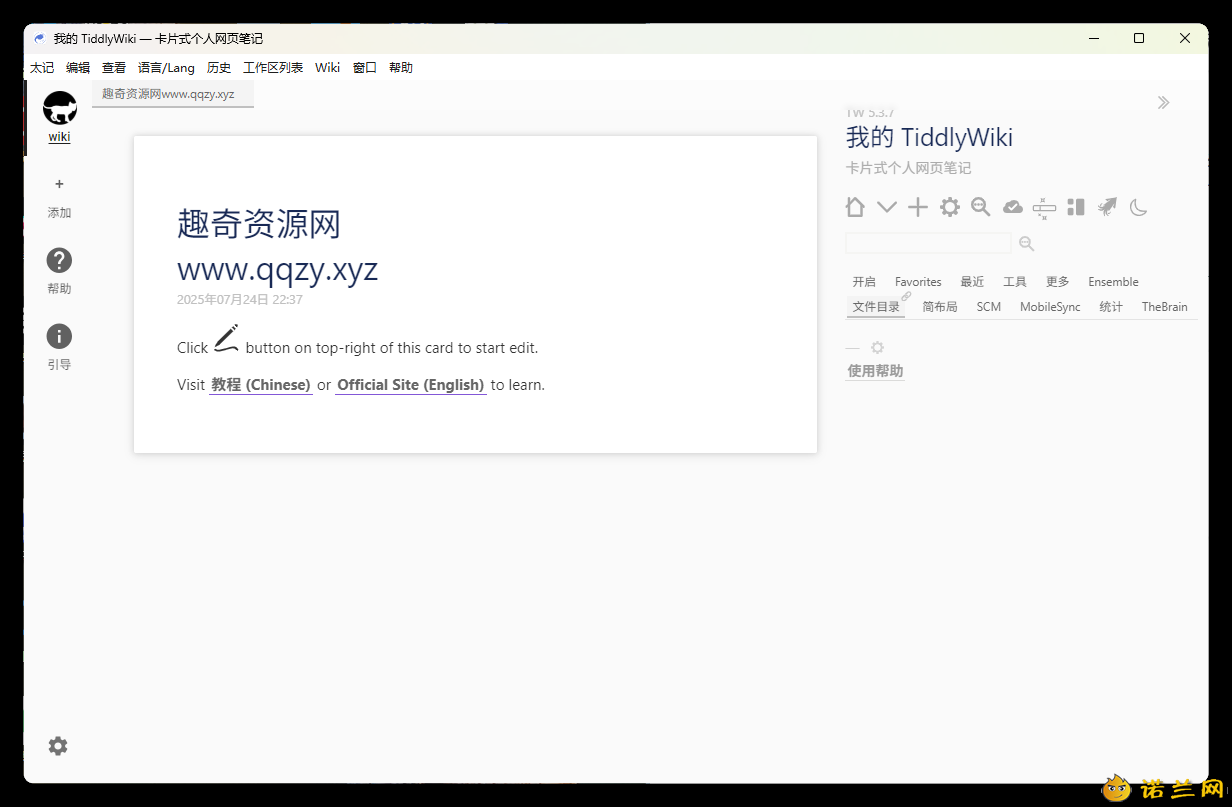Click the 卡片式个人网页笔记 subtitle text
This screenshot has width=1232, height=807.
point(908,168)
